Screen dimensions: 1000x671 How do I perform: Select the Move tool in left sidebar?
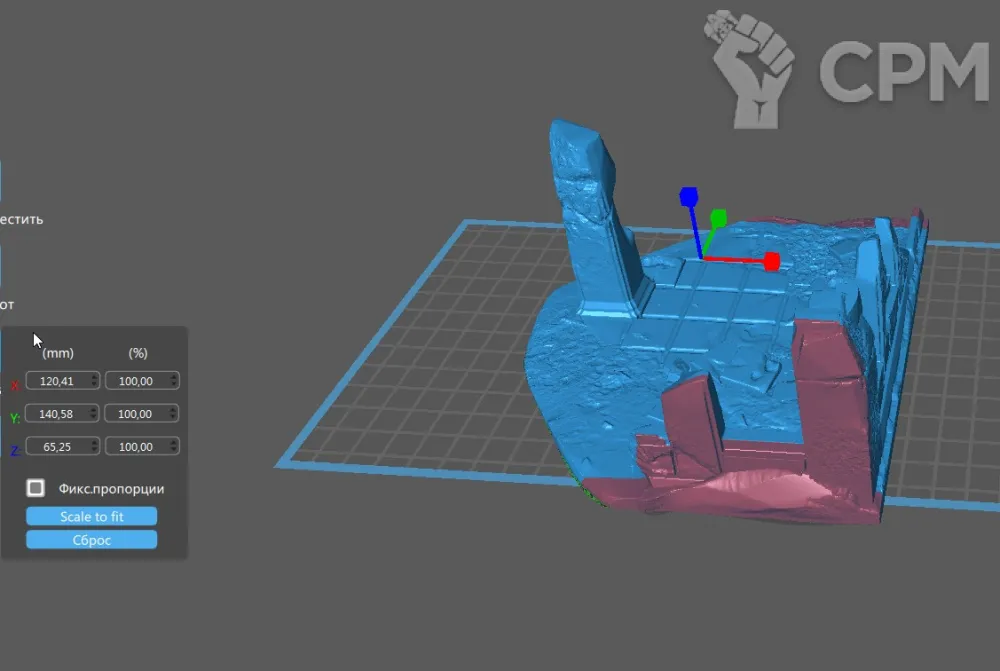[20, 219]
